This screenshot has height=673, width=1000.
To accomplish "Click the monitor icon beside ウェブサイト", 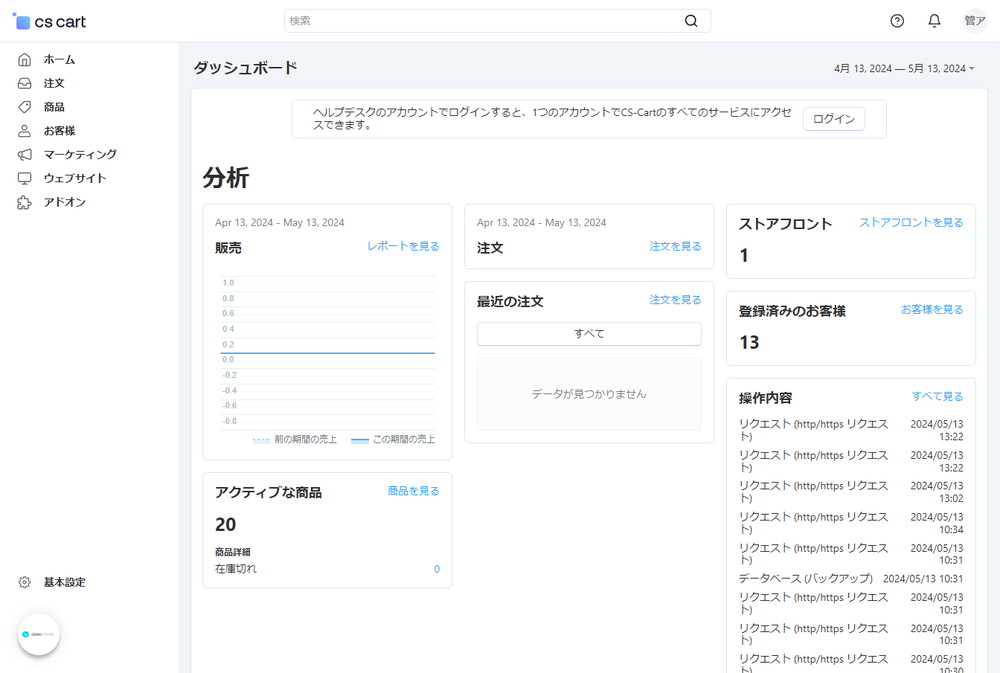I will 24,178.
